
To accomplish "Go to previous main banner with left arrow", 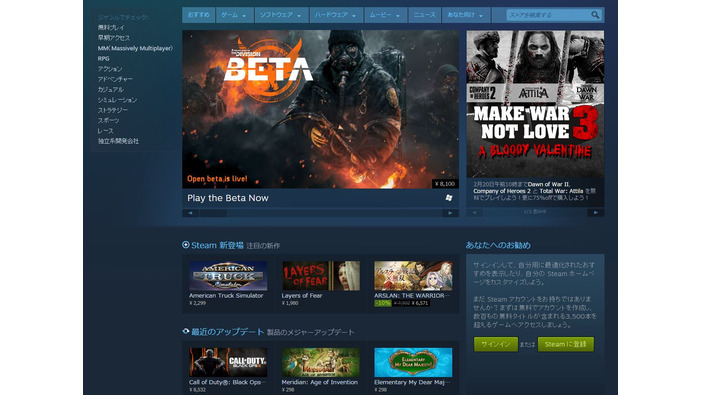I will (190, 213).
